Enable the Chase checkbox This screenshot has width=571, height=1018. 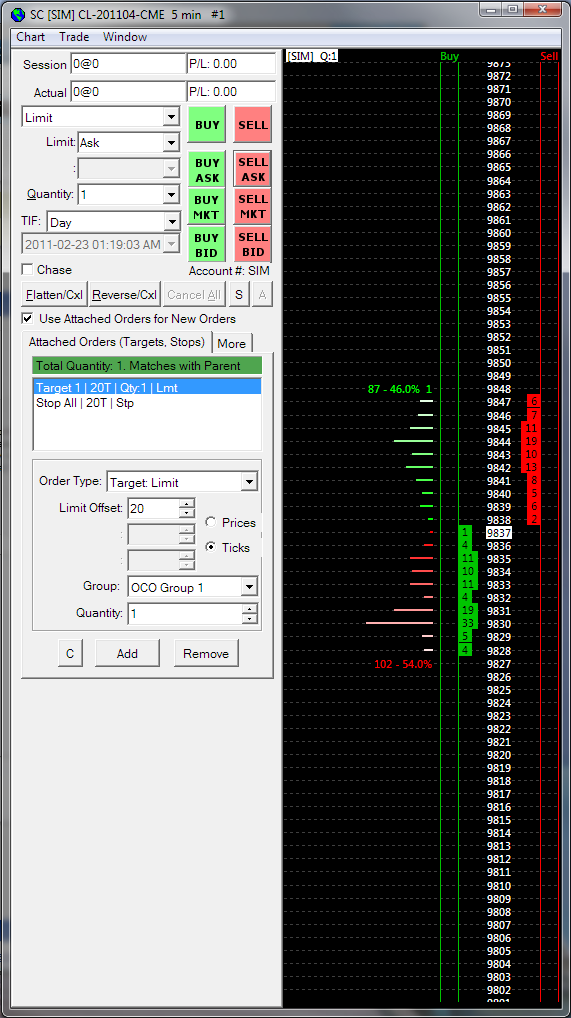pyautogui.click(x=27, y=269)
